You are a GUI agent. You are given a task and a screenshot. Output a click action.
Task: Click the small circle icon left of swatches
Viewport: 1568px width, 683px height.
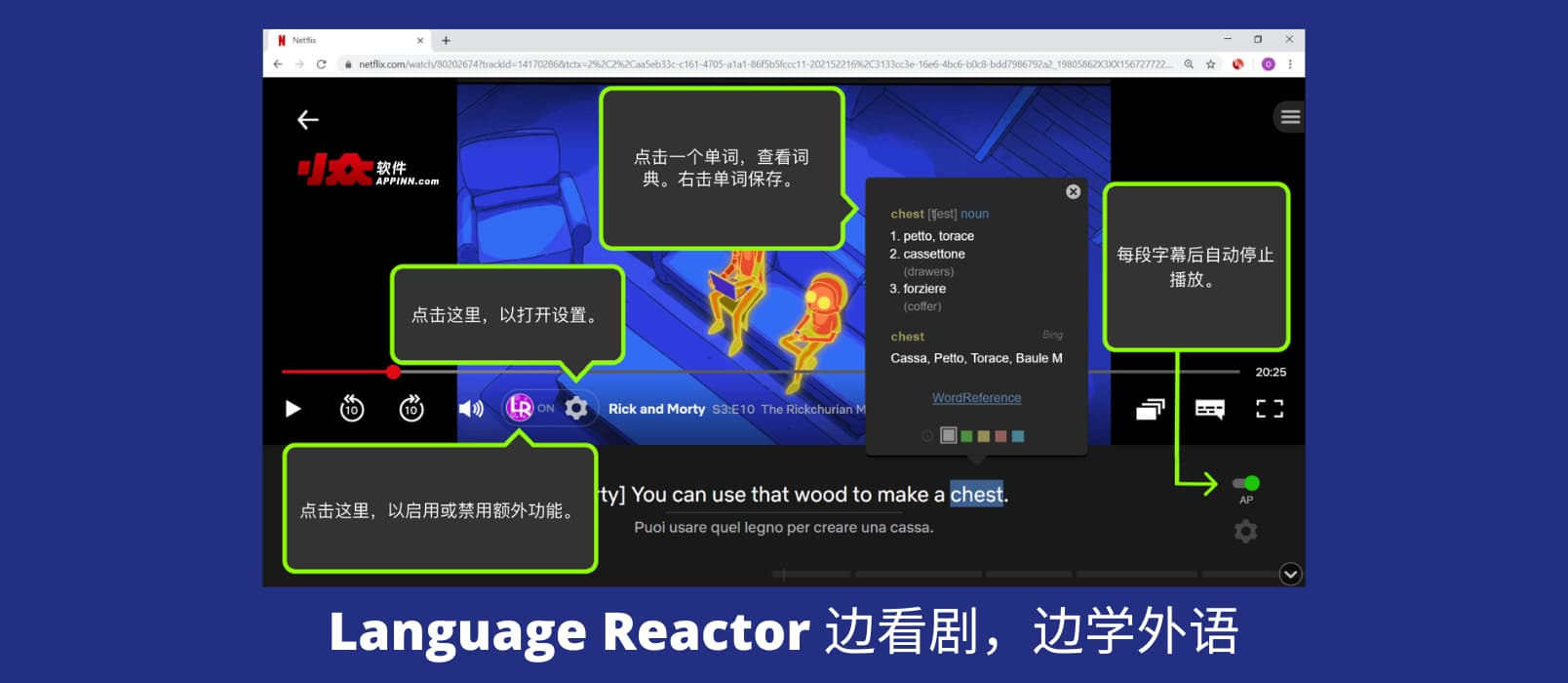(x=927, y=436)
